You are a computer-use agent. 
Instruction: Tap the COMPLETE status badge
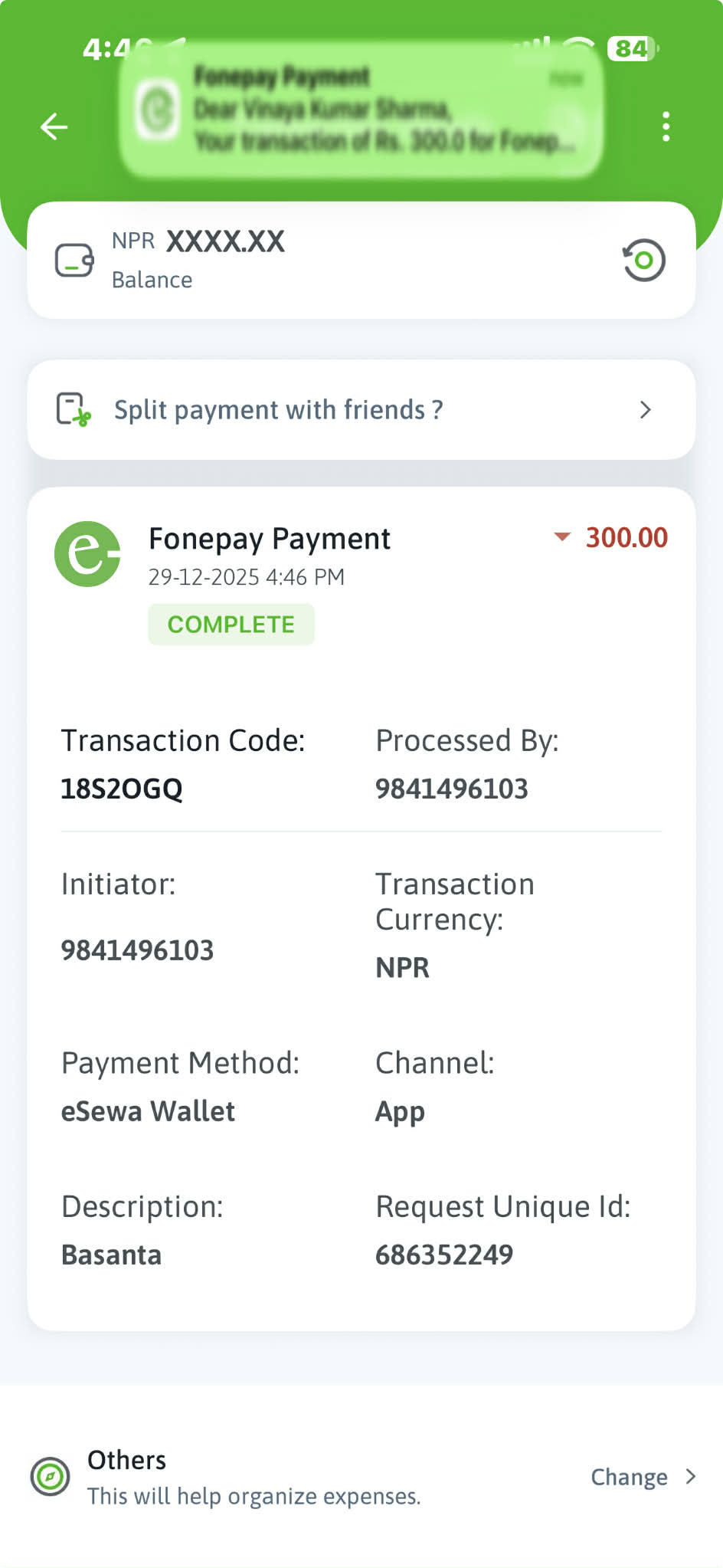coord(231,625)
